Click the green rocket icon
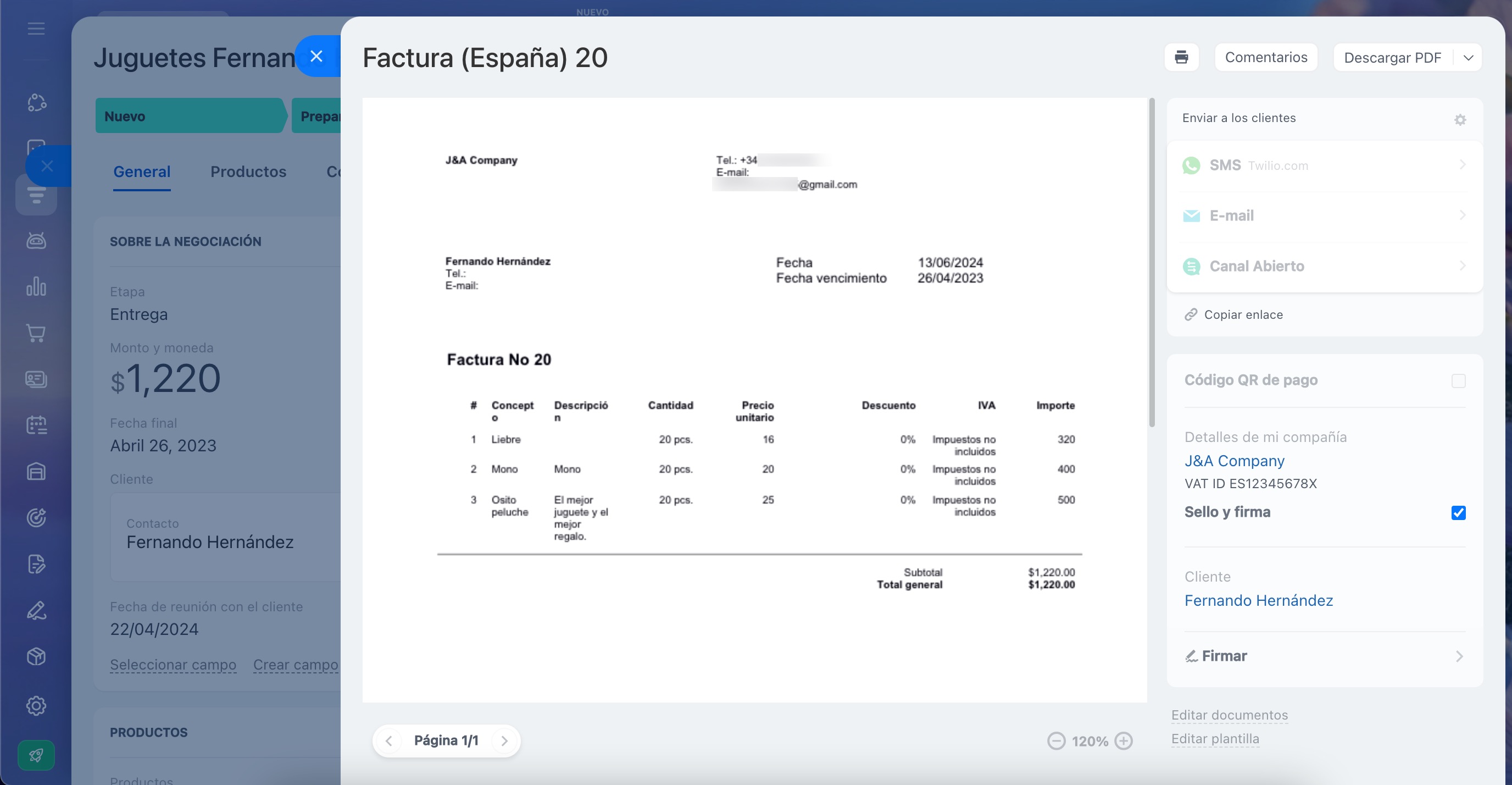Screen dimensions: 1512x785 [x=36, y=755]
